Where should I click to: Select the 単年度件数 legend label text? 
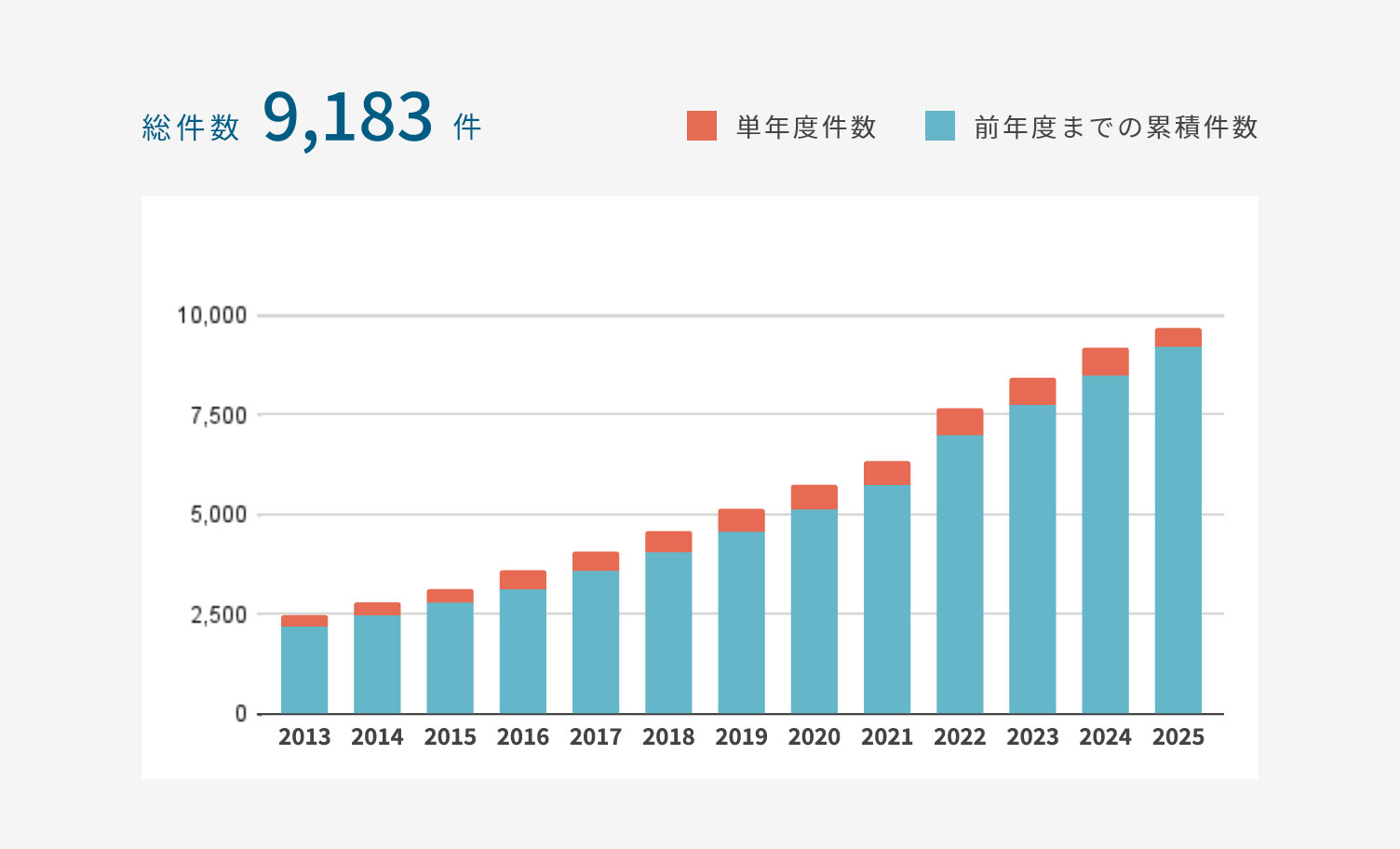pos(806,127)
